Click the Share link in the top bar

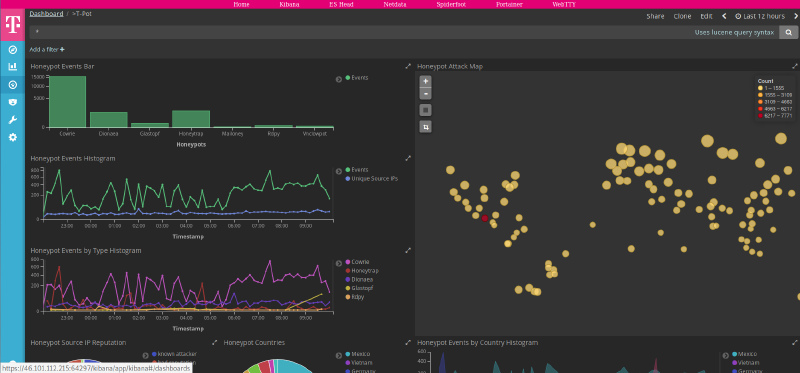[x=655, y=16]
